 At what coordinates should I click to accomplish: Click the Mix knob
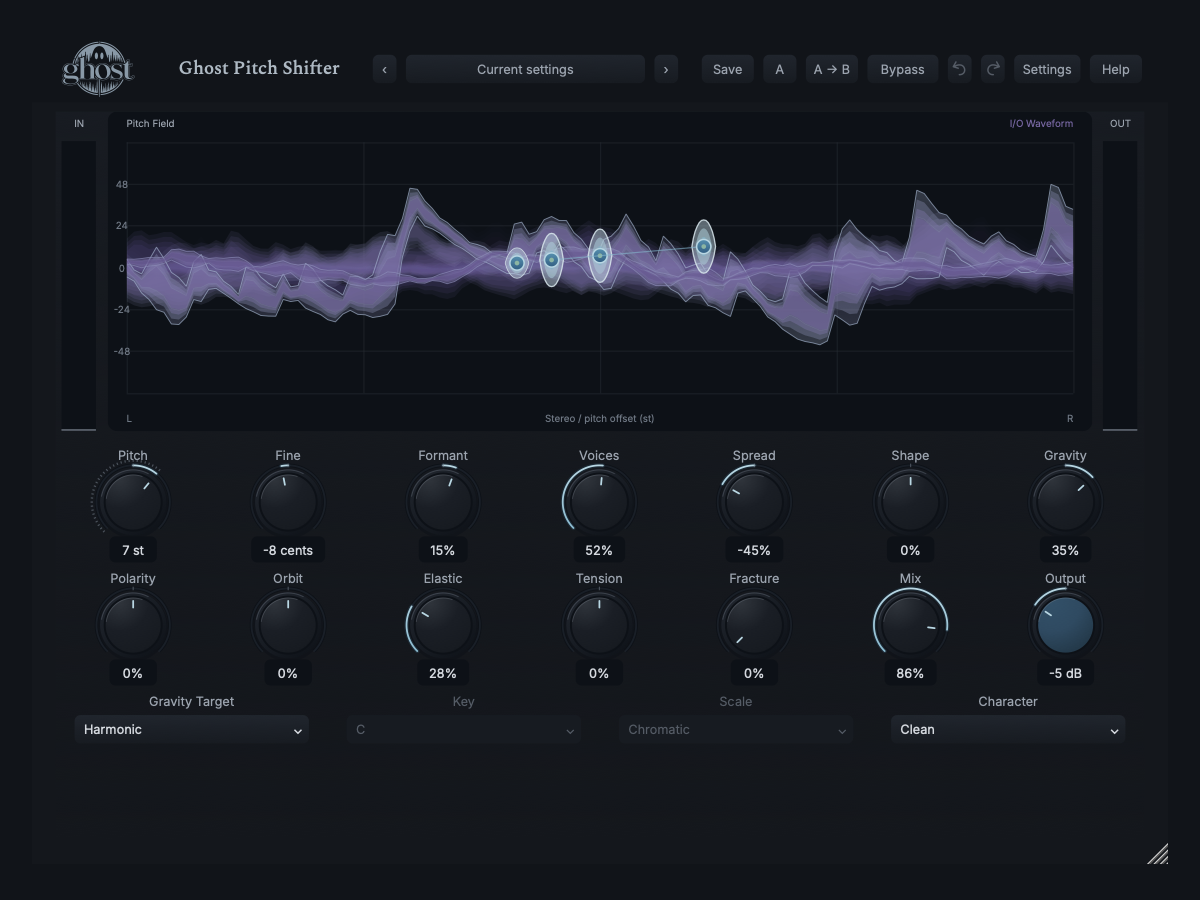pyautogui.click(x=910, y=624)
